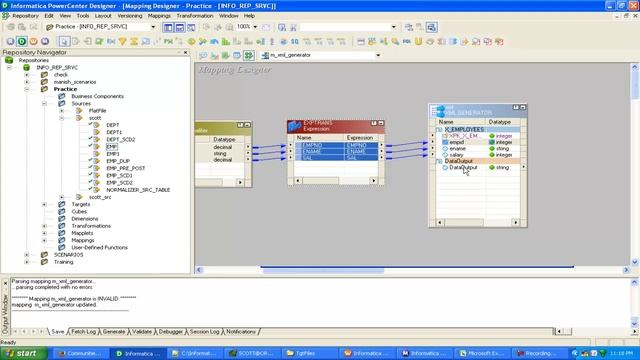Pick the yellow sigma Aggregator transformation icon
Viewport: 640px width, 360px height.
click(x=134, y=41)
